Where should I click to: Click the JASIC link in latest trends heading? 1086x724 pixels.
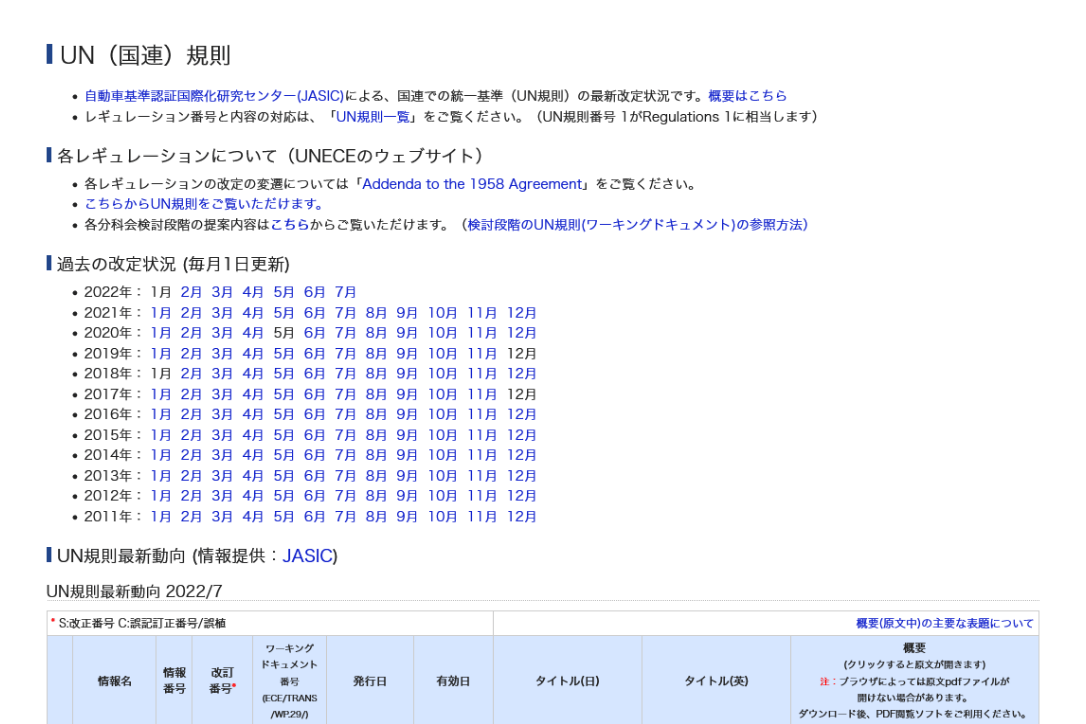pyautogui.click(x=307, y=556)
